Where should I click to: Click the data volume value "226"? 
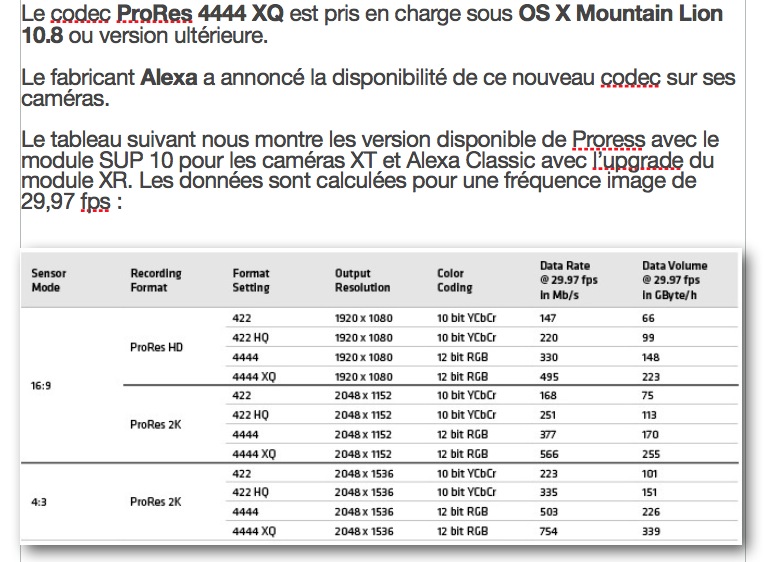(x=651, y=512)
